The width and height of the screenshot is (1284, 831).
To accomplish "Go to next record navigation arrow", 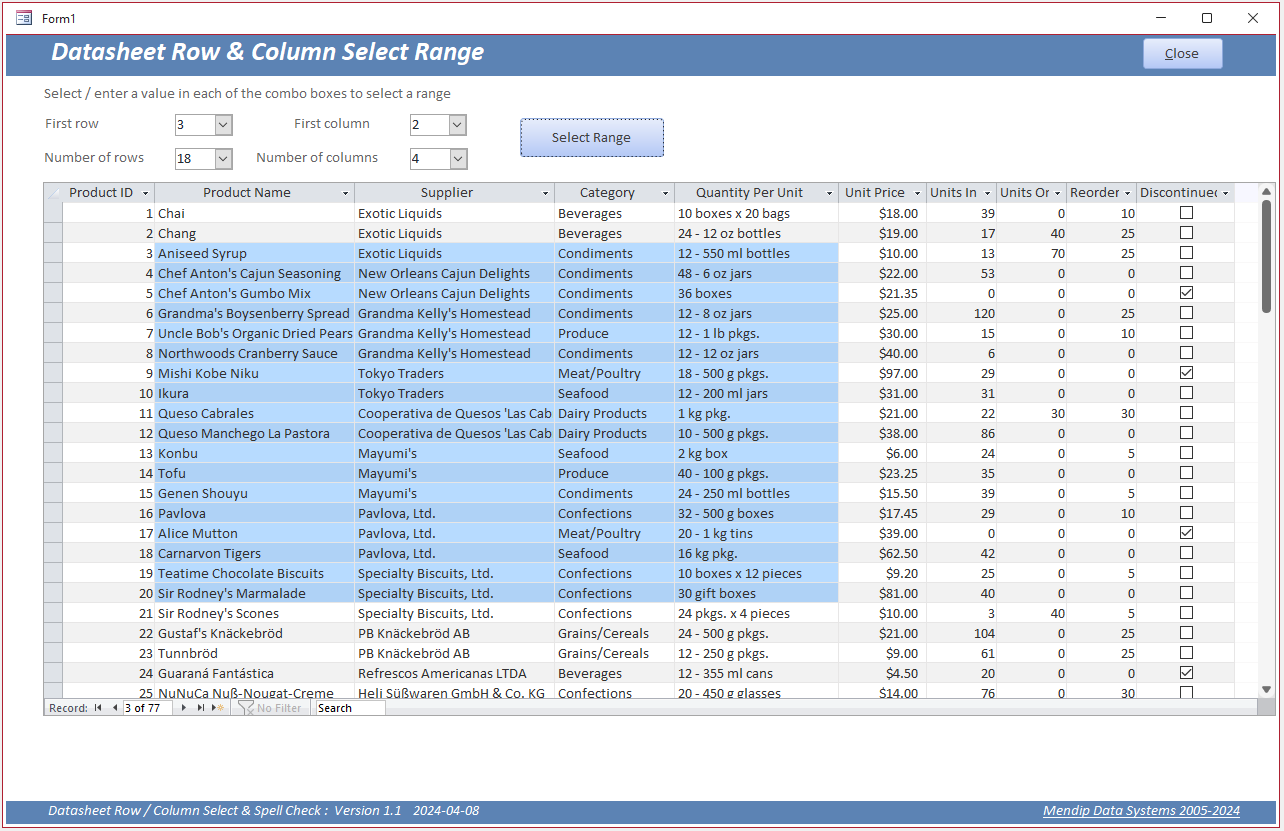I will pyautogui.click(x=183, y=708).
